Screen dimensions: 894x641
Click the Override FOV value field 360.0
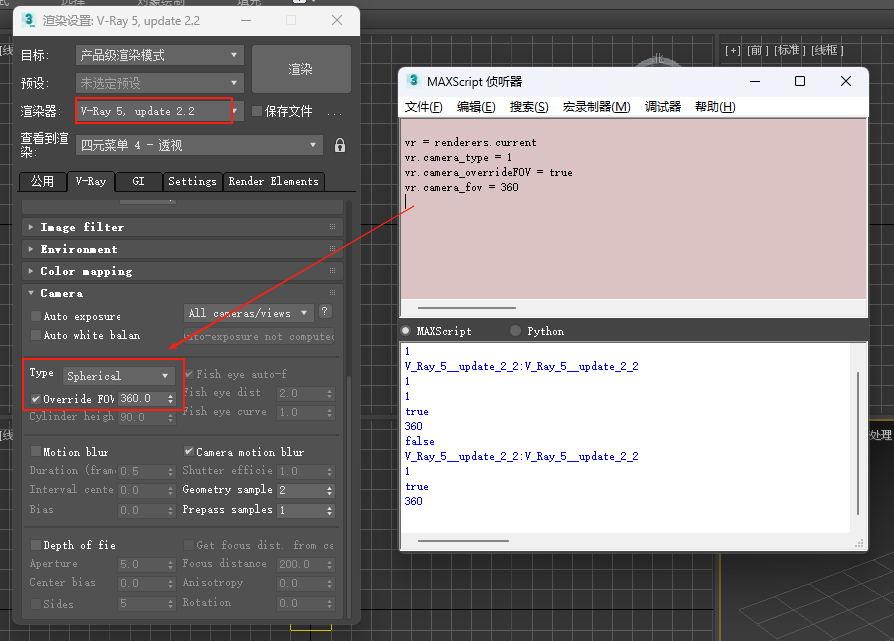tap(142, 399)
